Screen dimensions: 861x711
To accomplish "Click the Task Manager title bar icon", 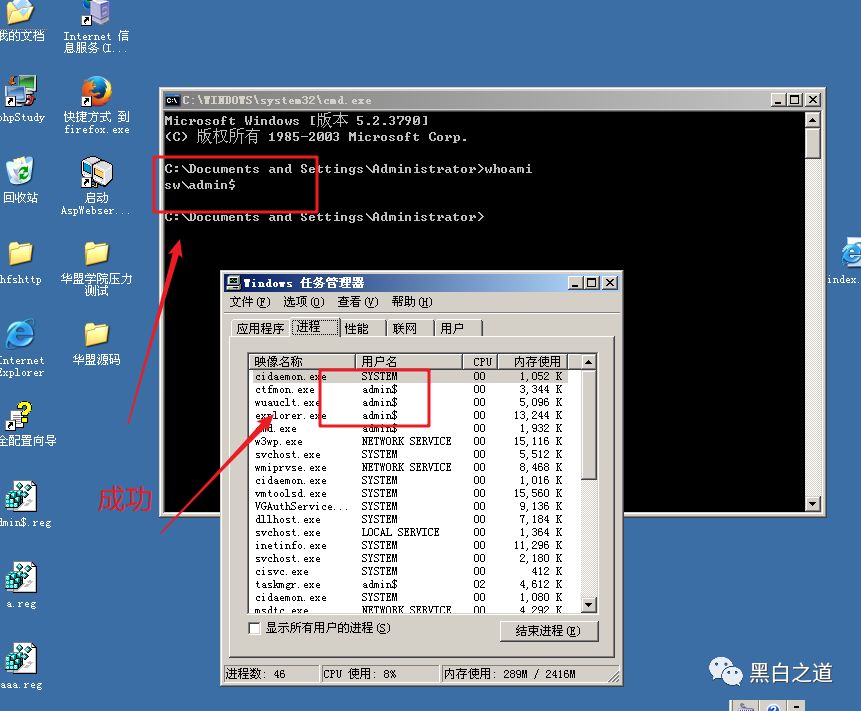I will 233,283.
